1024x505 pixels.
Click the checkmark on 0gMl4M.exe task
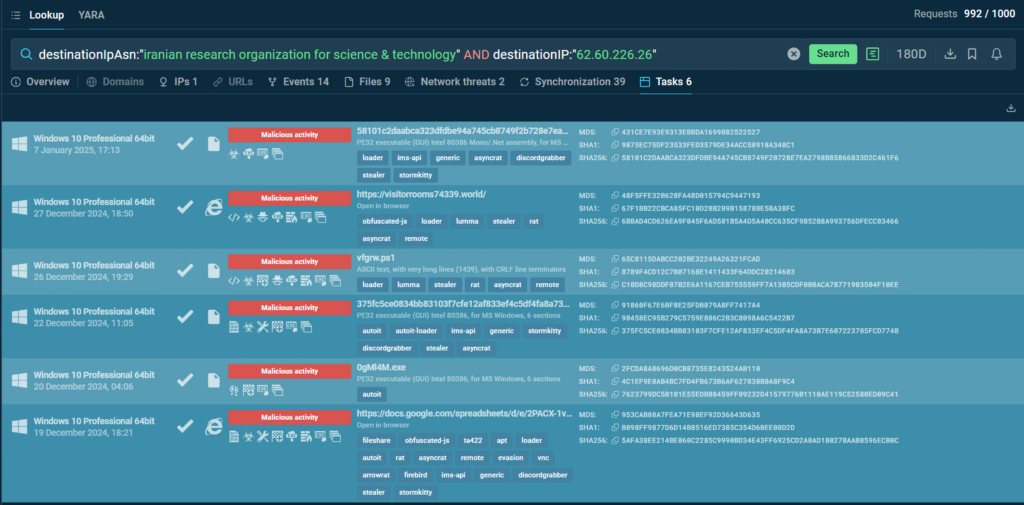point(184,381)
